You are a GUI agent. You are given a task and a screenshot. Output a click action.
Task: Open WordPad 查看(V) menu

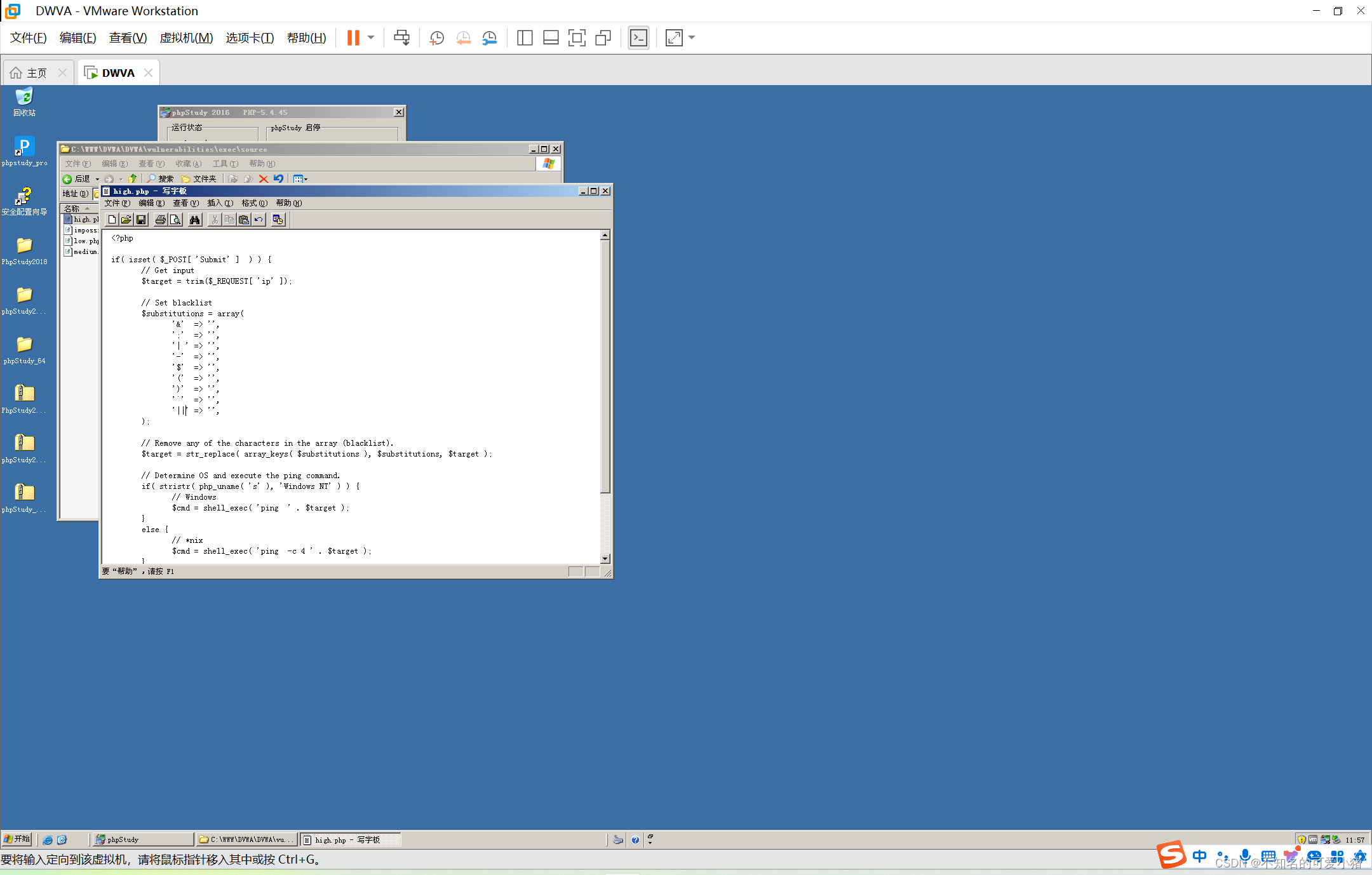[186, 203]
